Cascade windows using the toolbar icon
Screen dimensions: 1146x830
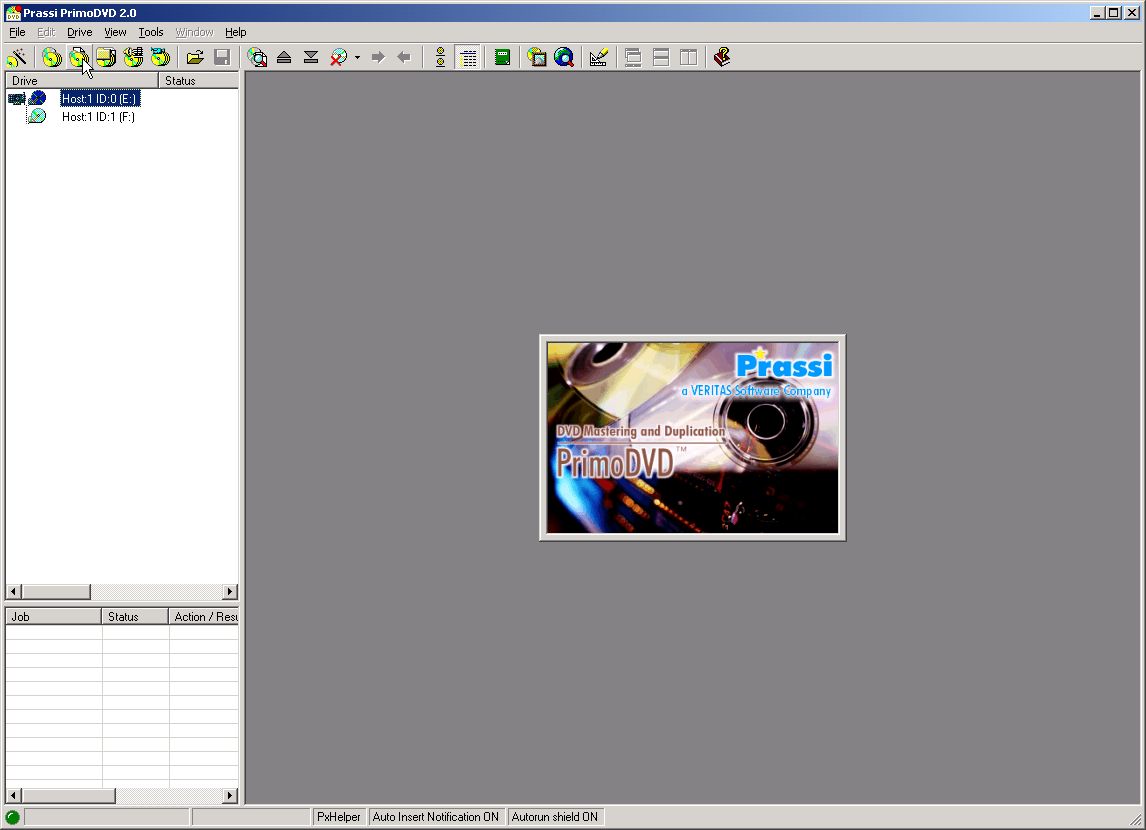(633, 57)
